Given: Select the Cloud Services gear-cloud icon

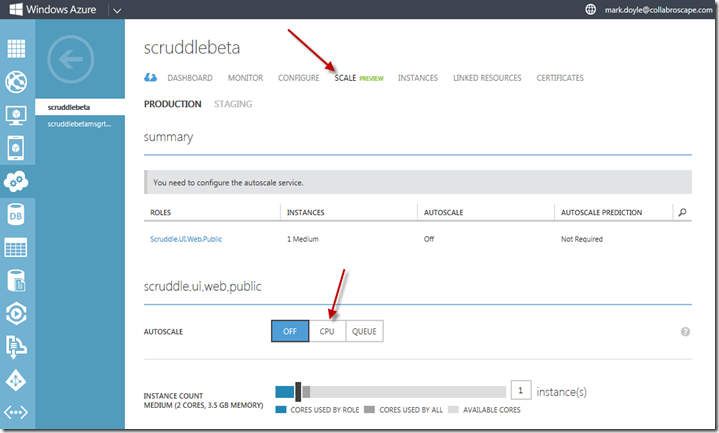Looking at the screenshot, I should [x=17, y=182].
